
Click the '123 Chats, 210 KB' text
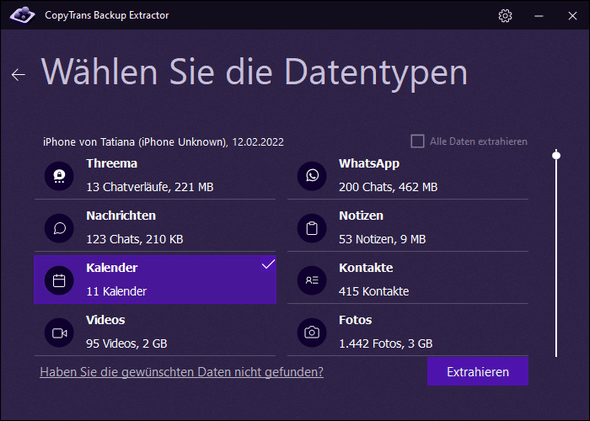coord(135,239)
